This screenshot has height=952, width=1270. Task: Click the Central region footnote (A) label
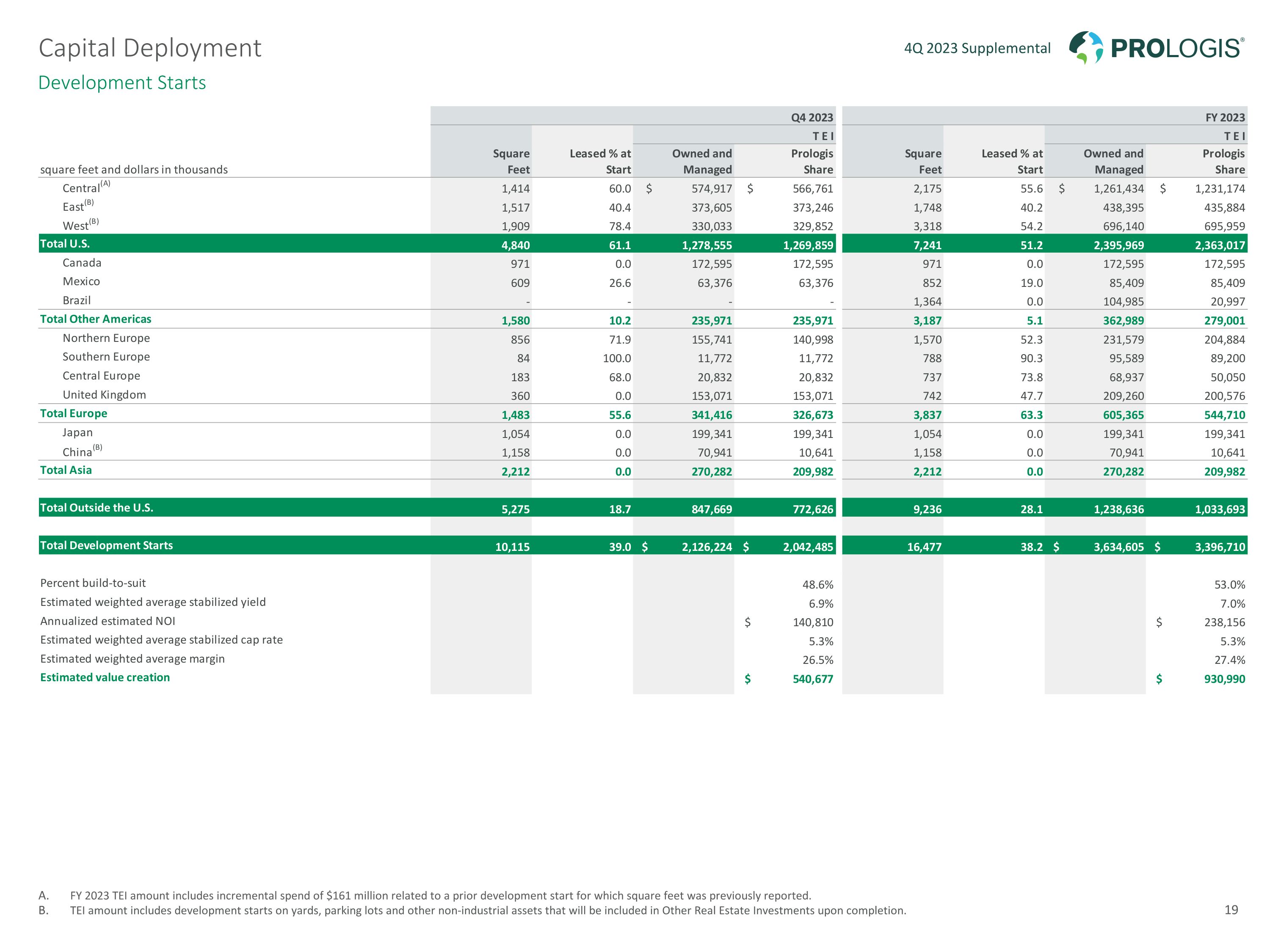pyautogui.click(x=86, y=187)
